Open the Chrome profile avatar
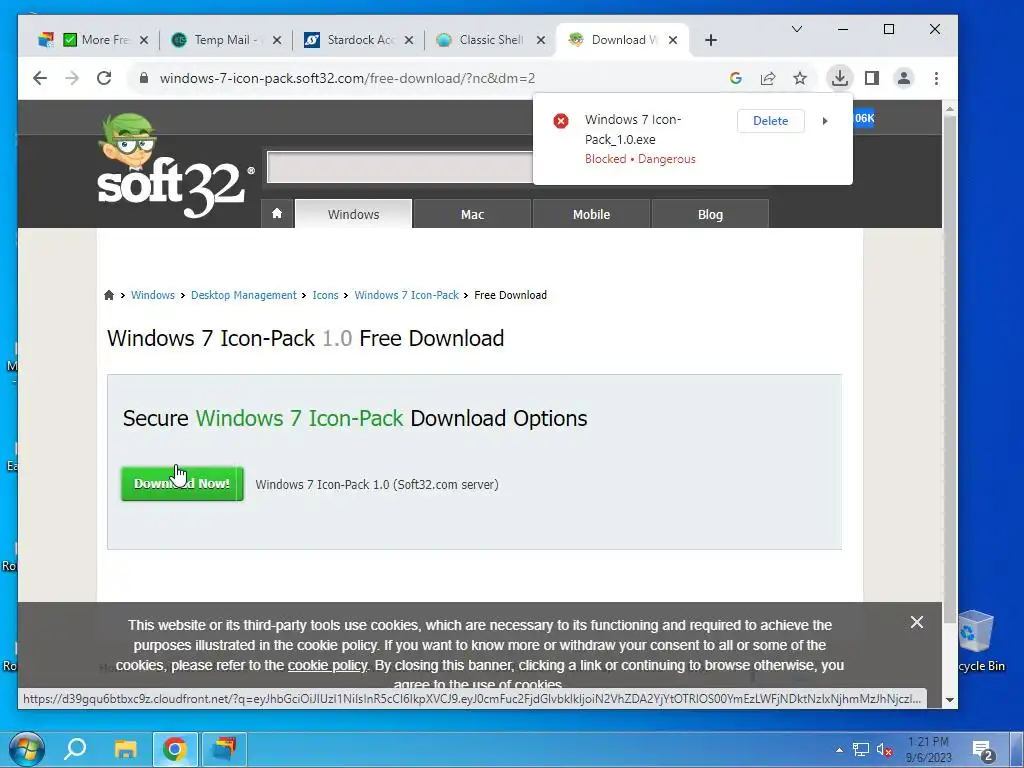 (x=904, y=78)
